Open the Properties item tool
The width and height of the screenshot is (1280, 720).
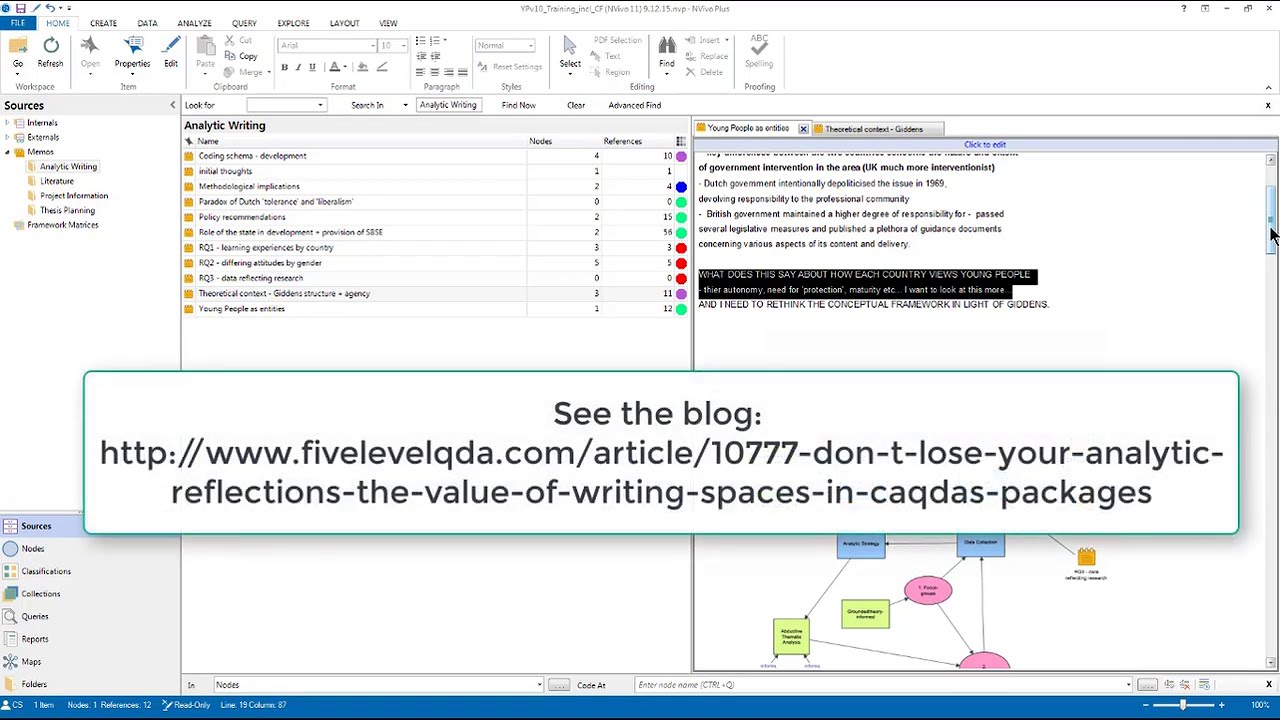pos(132,53)
